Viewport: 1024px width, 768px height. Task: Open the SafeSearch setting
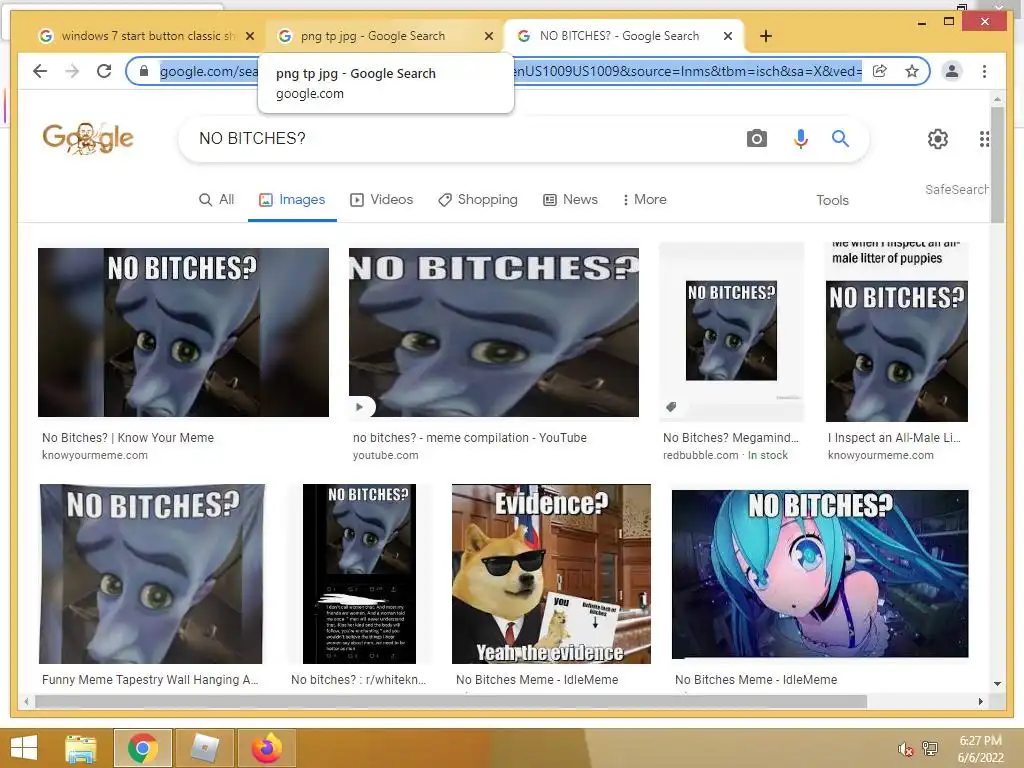click(x=957, y=189)
